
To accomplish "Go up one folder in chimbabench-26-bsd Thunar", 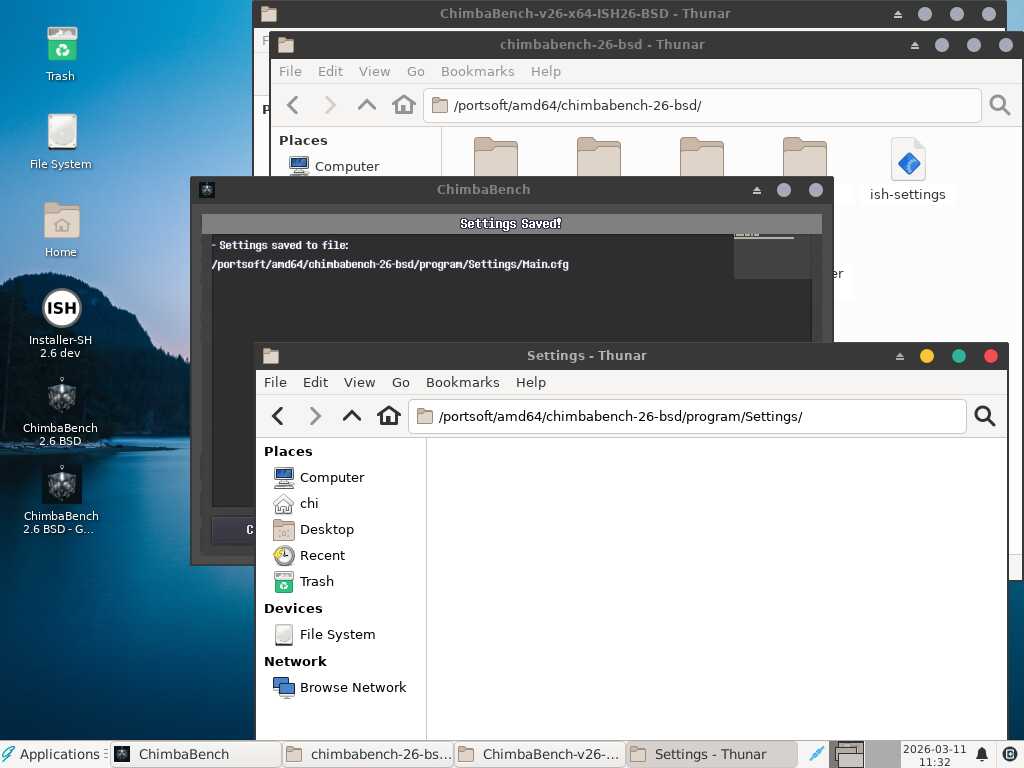I will point(366,105).
